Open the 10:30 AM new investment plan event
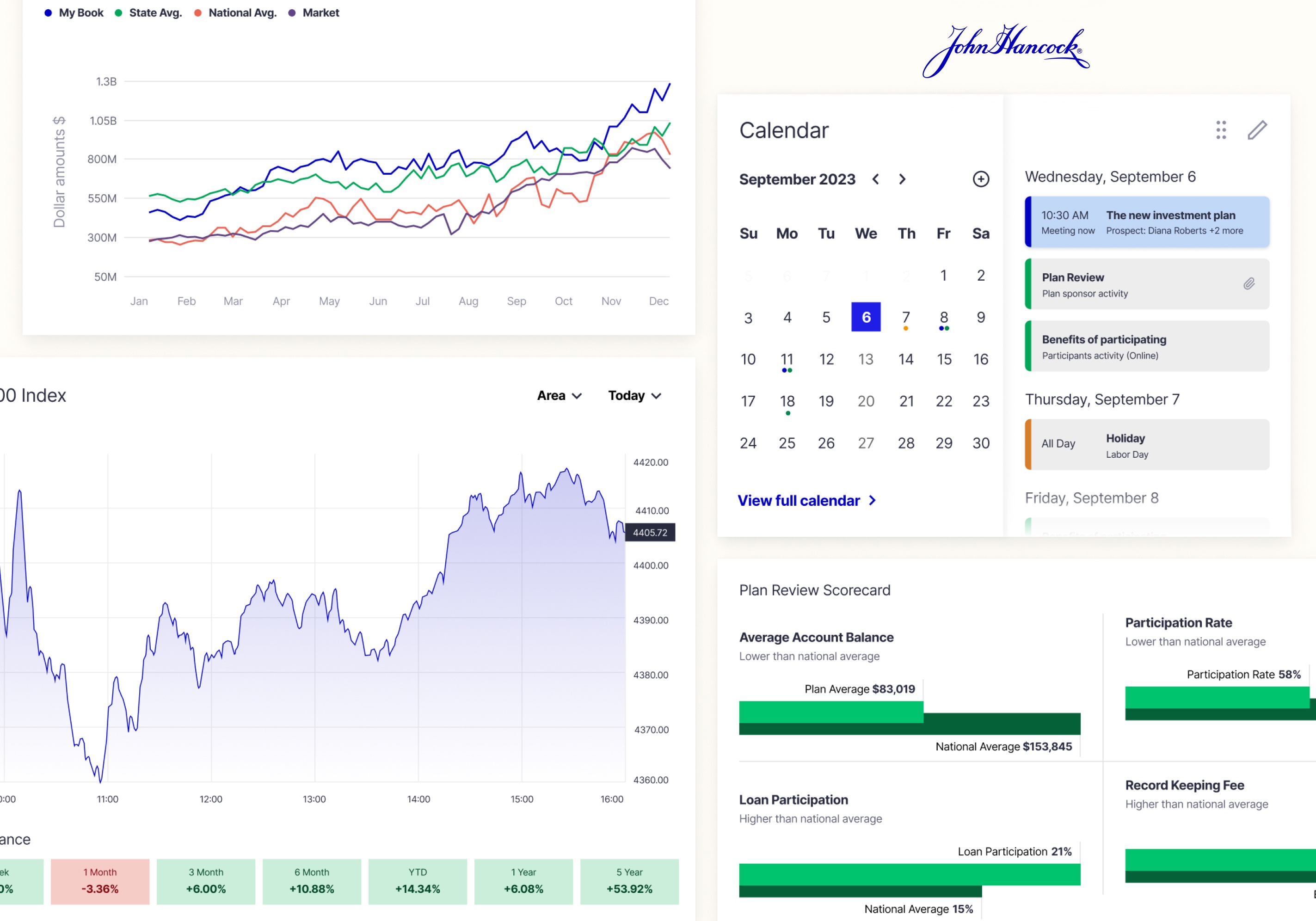1316x921 pixels. coord(1146,222)
